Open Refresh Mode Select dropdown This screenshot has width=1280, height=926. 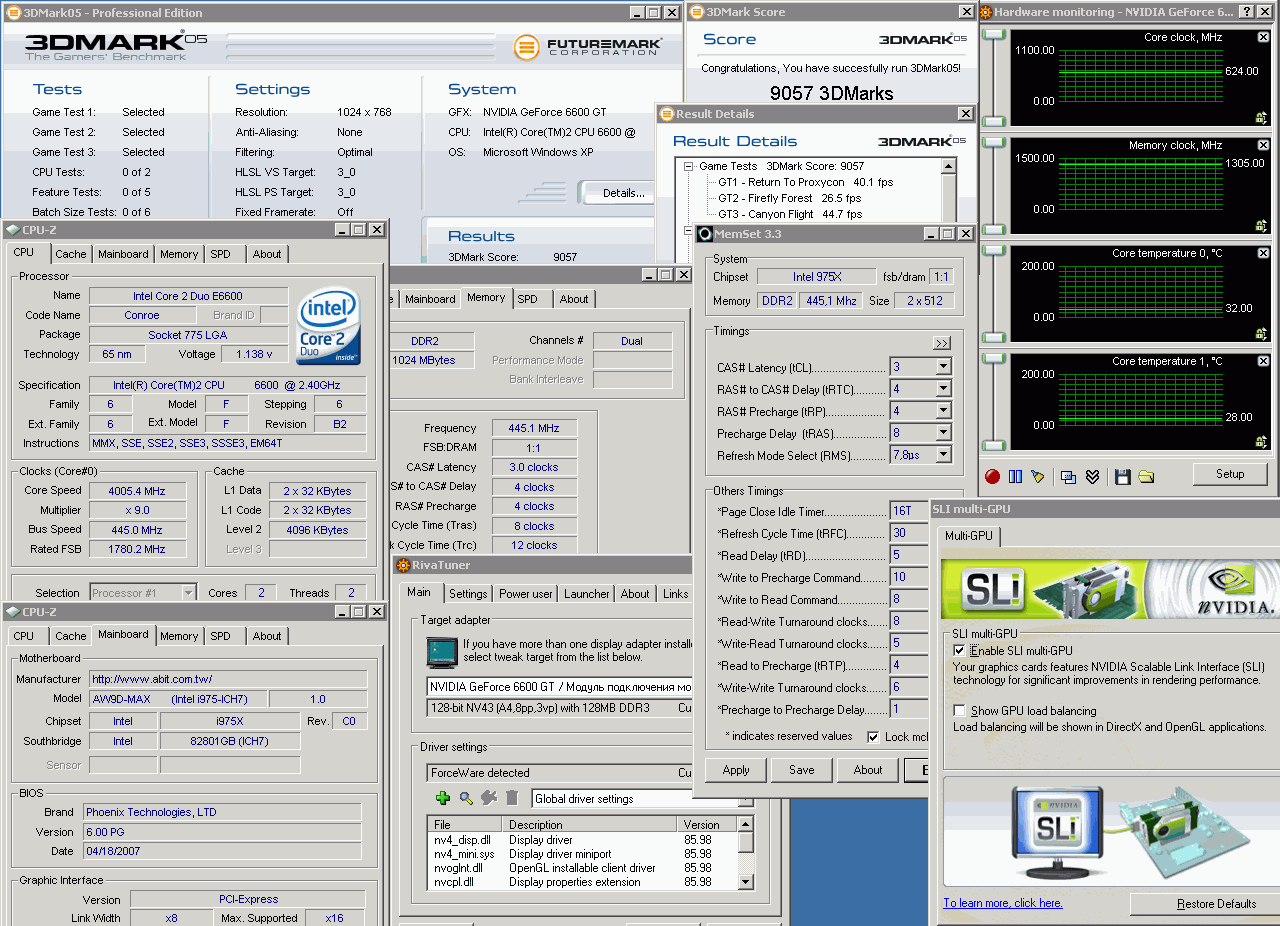(x=943, y=455)
